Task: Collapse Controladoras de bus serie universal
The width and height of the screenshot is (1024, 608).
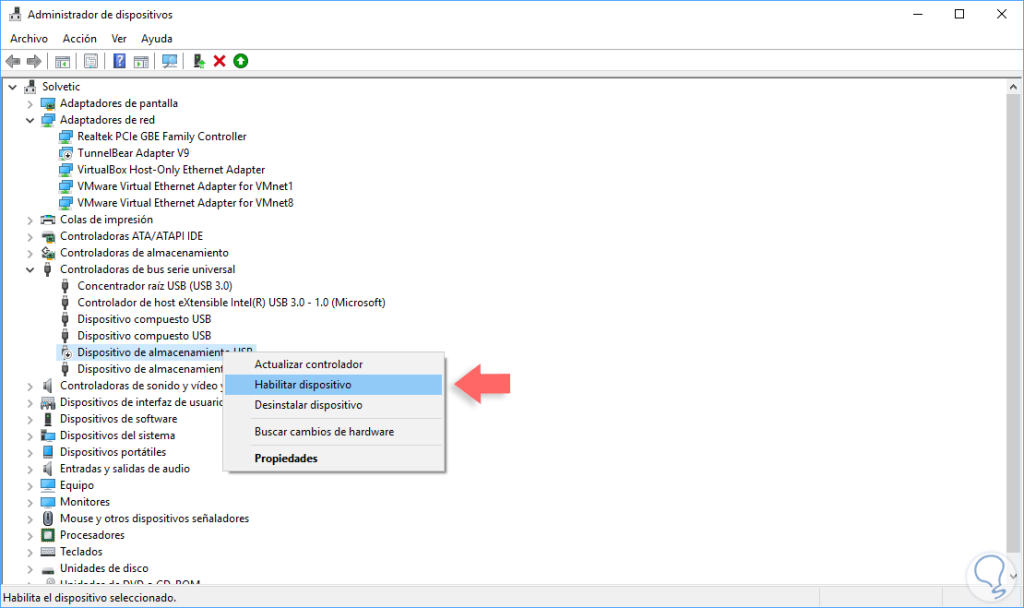Action: (x=30, y=270)
